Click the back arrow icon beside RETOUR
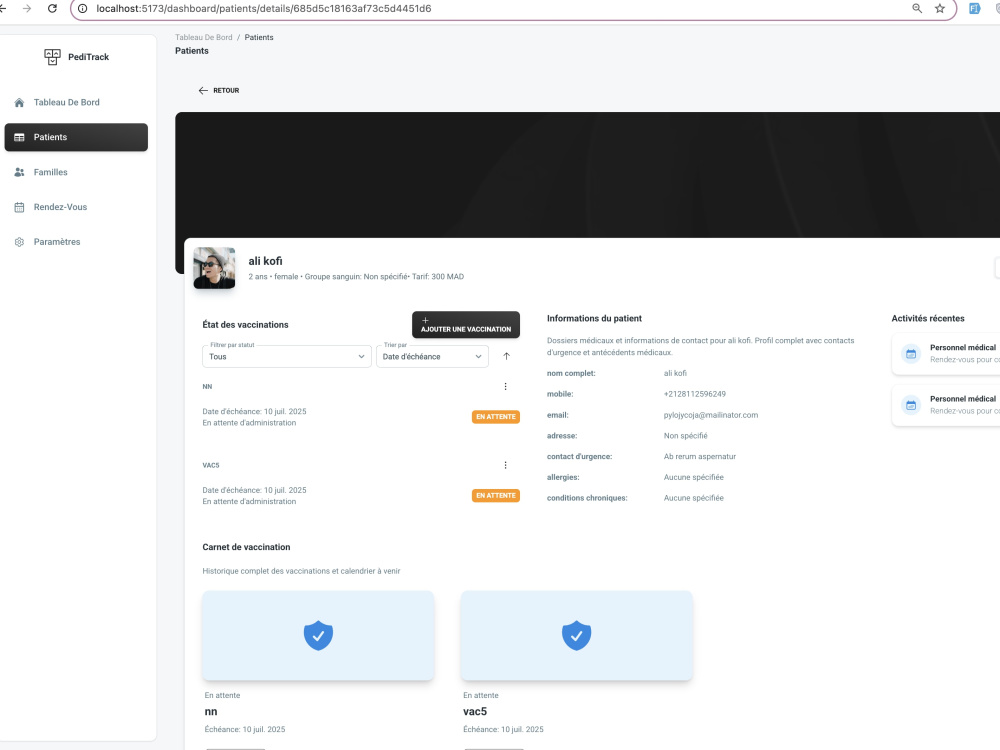 click(203, 91)
